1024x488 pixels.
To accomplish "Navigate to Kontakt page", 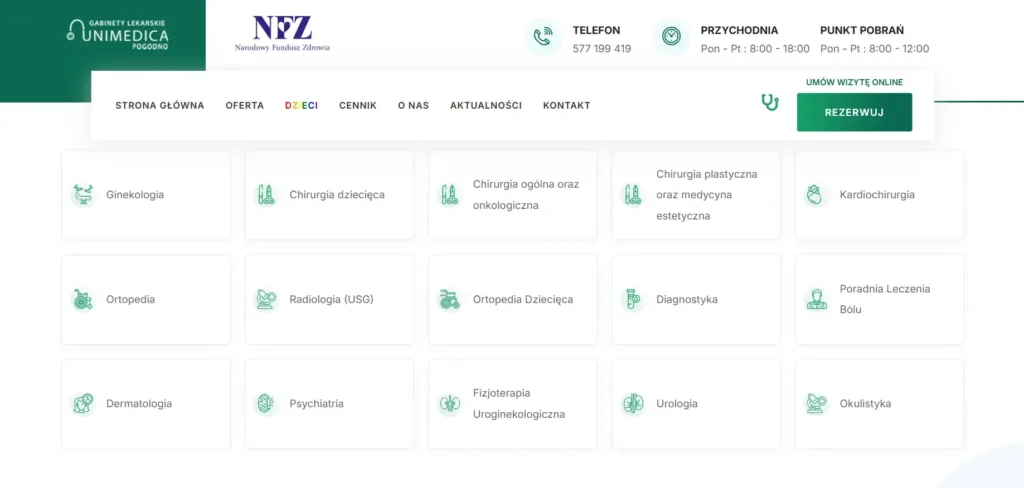I will coord(566,106).
